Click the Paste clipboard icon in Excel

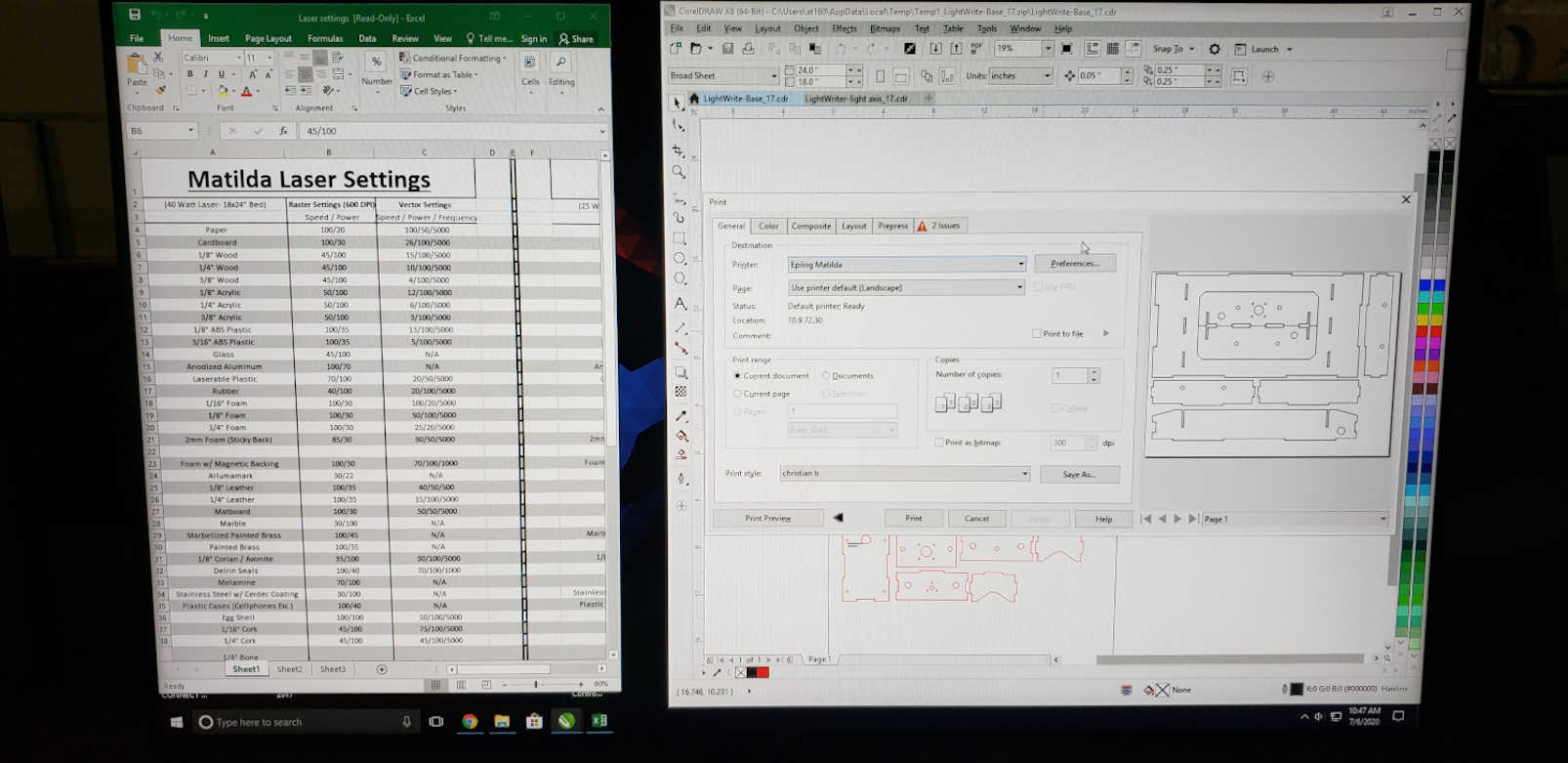pos(137,65)
